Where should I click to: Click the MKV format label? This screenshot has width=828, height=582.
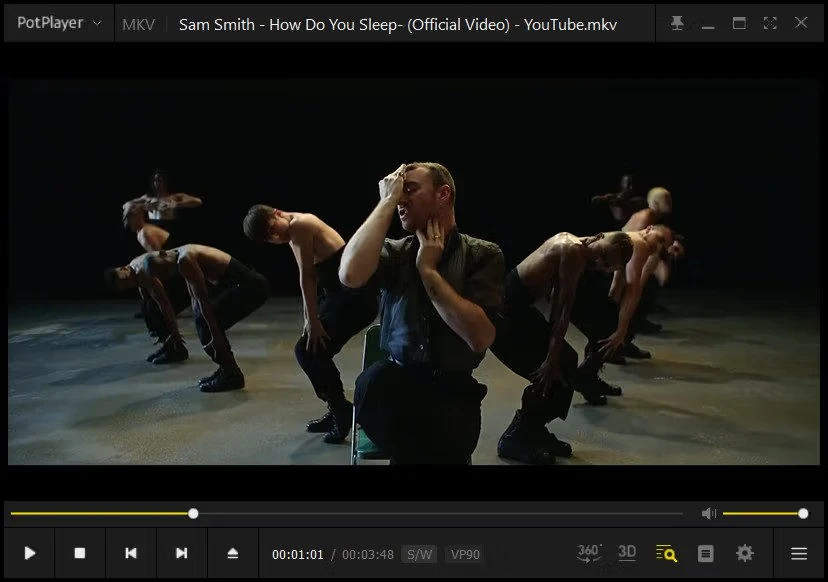click(x=138, y=24)
